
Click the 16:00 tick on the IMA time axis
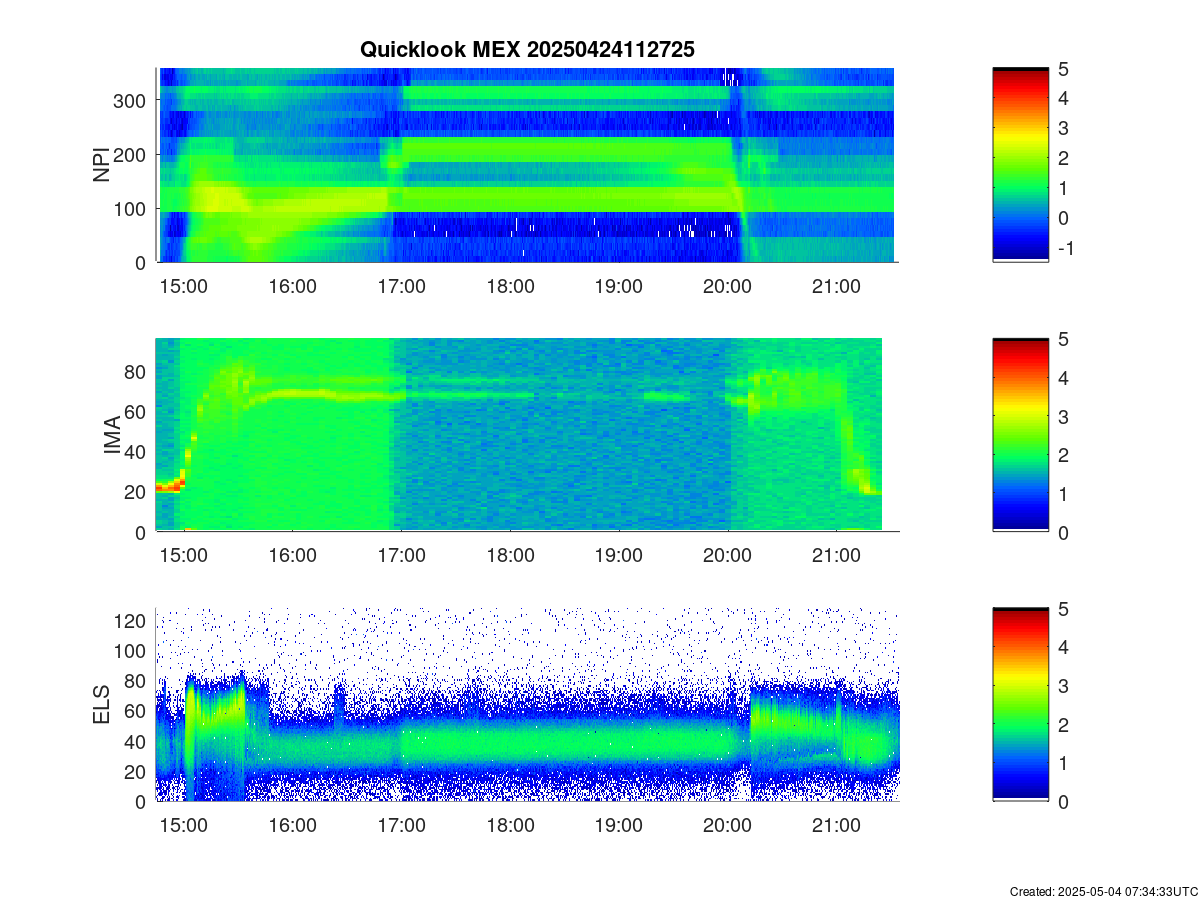292,555
